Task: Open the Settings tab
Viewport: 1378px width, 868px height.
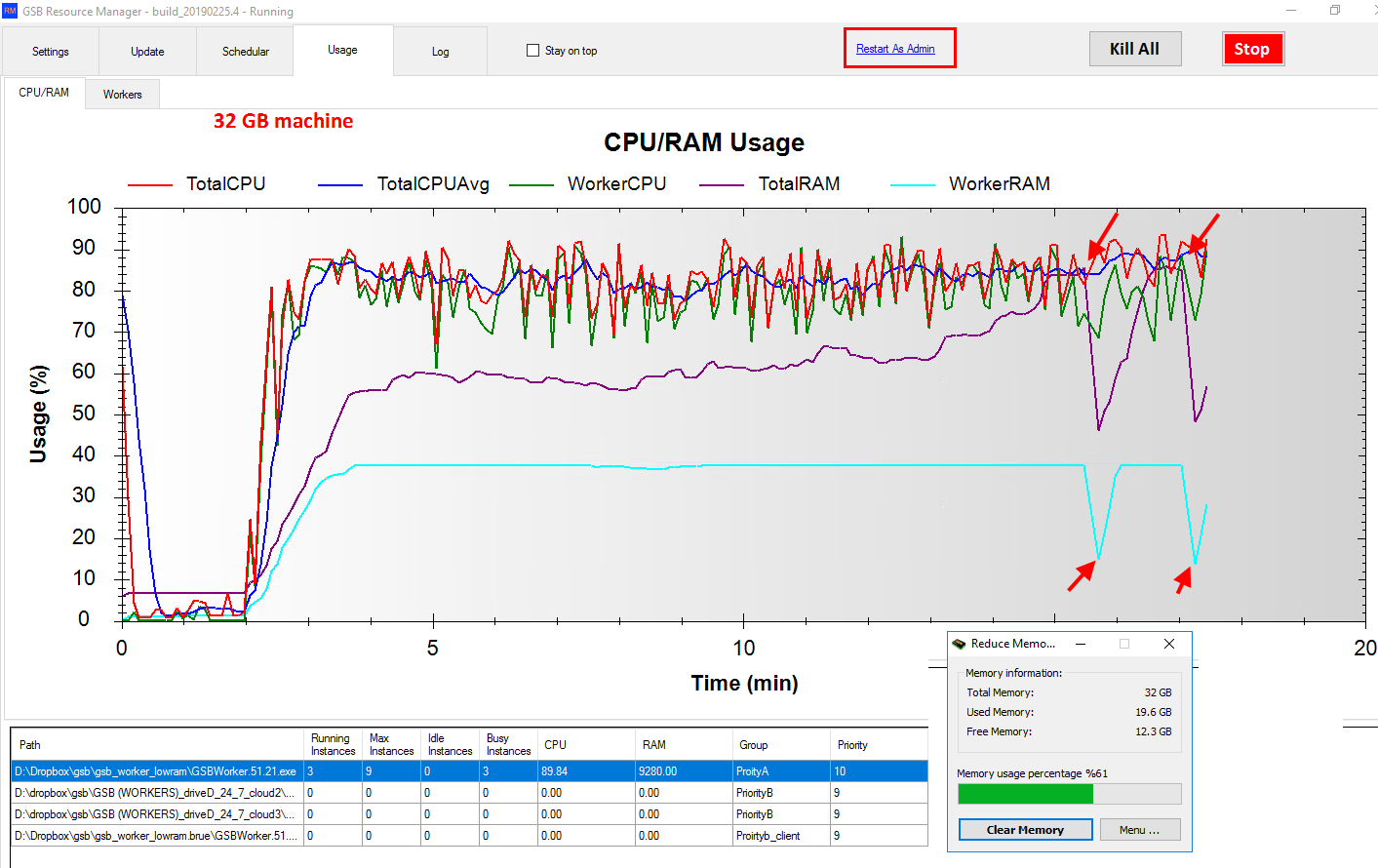Action: (51, 52)
